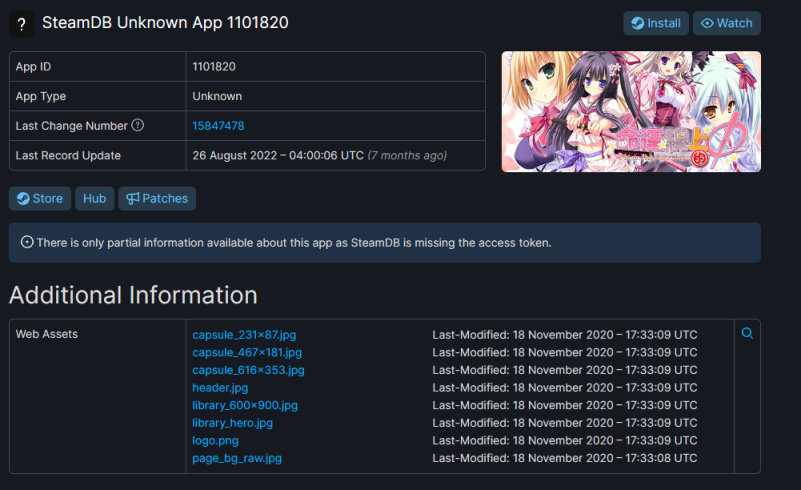Click the magnifier icon in Web Assets
The width and height of the screenshot is (801, 490).
tap(747, 333)
